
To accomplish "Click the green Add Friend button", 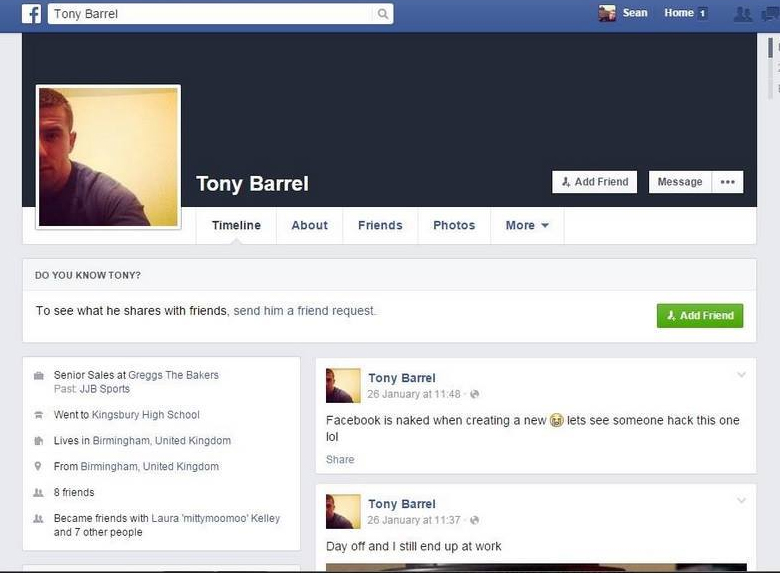I will click(x=700, y=316).
